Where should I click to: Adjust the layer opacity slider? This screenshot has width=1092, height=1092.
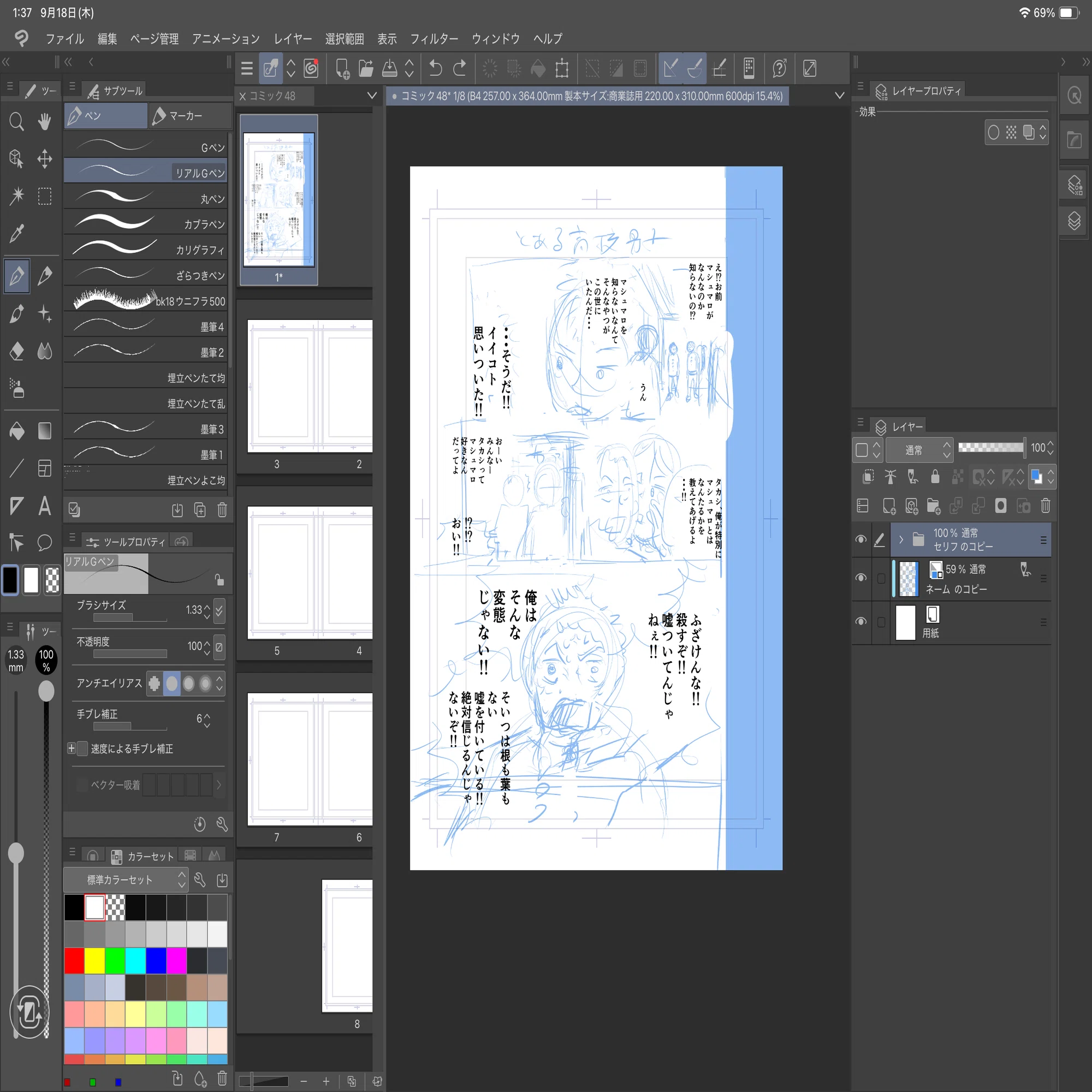click(x=992, y=448)
